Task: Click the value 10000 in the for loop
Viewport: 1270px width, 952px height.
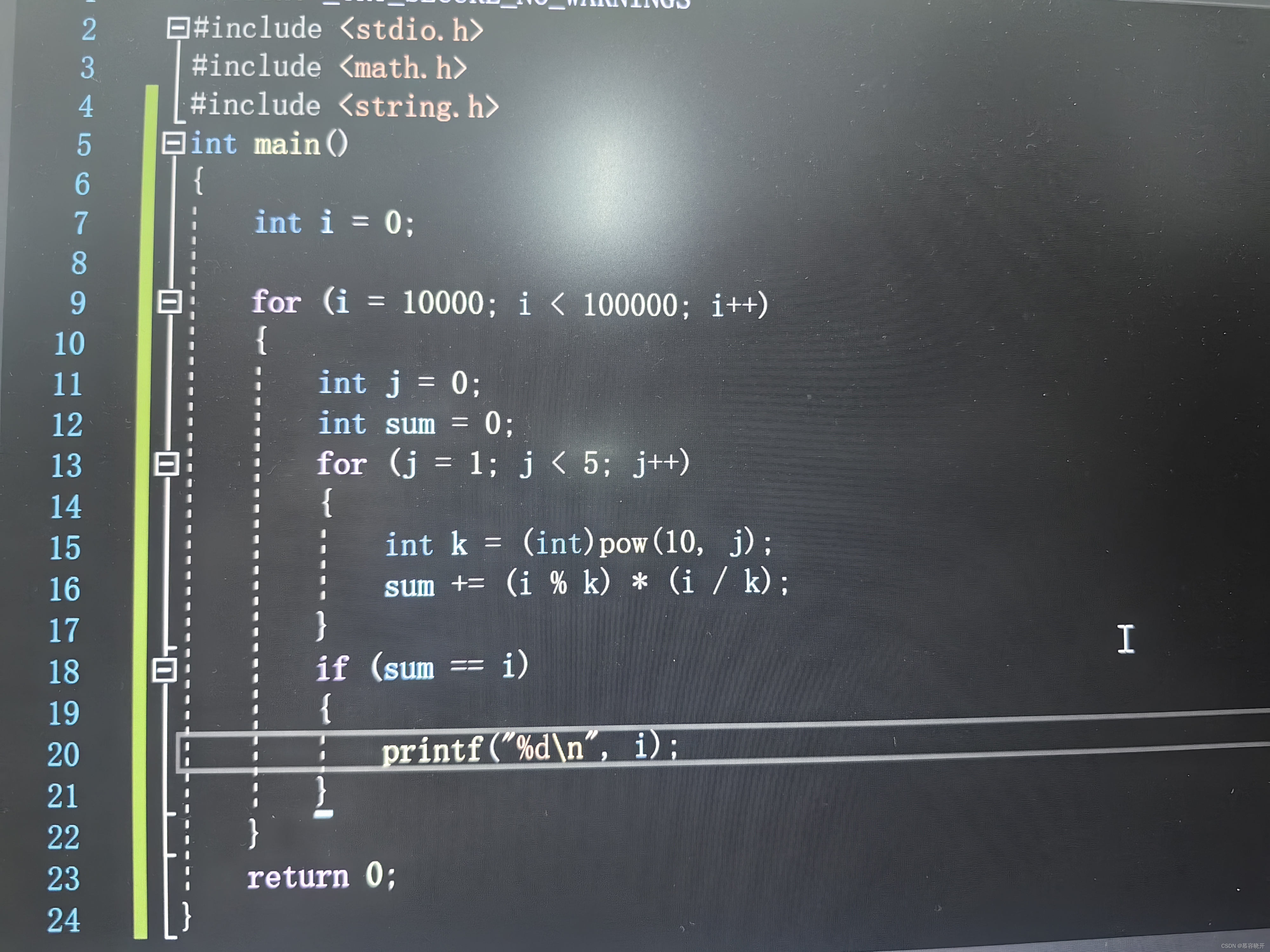Action: point(443,302)
